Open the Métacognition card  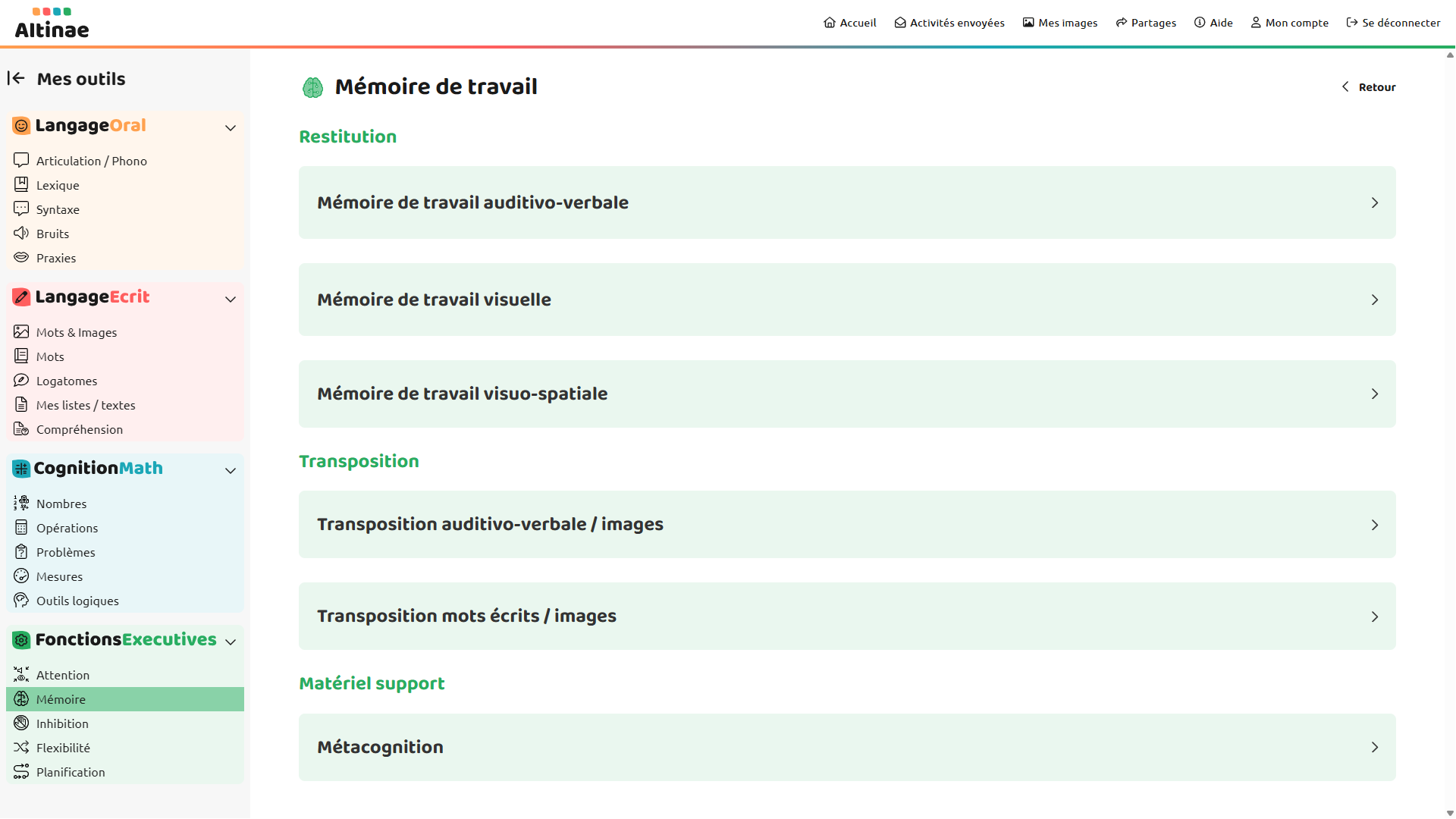click(846, 747)
